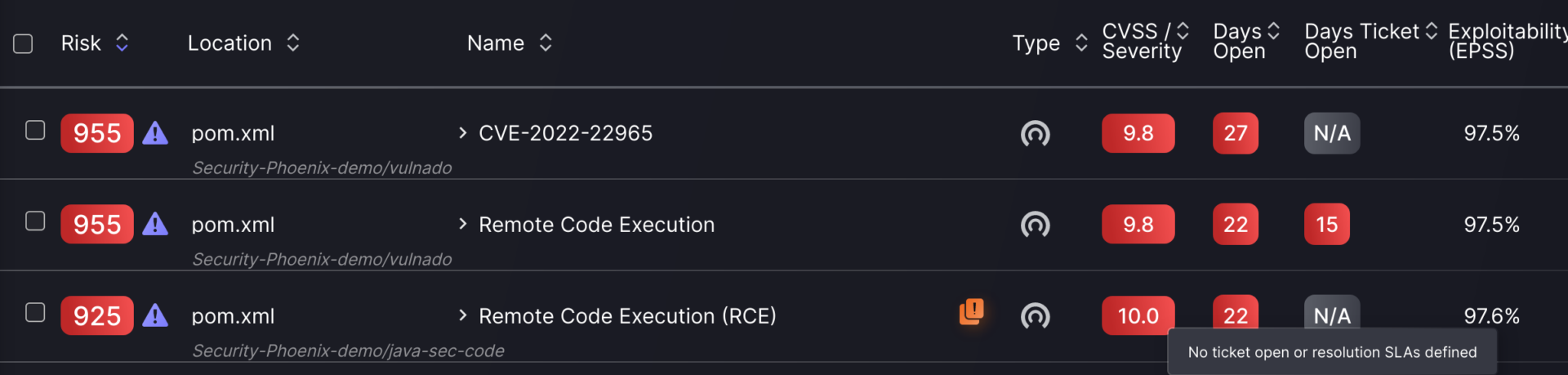Click the orange duplicate alert icon
Image resolution: width=1568 pixels, height=375 pixels.
[972, 311]
